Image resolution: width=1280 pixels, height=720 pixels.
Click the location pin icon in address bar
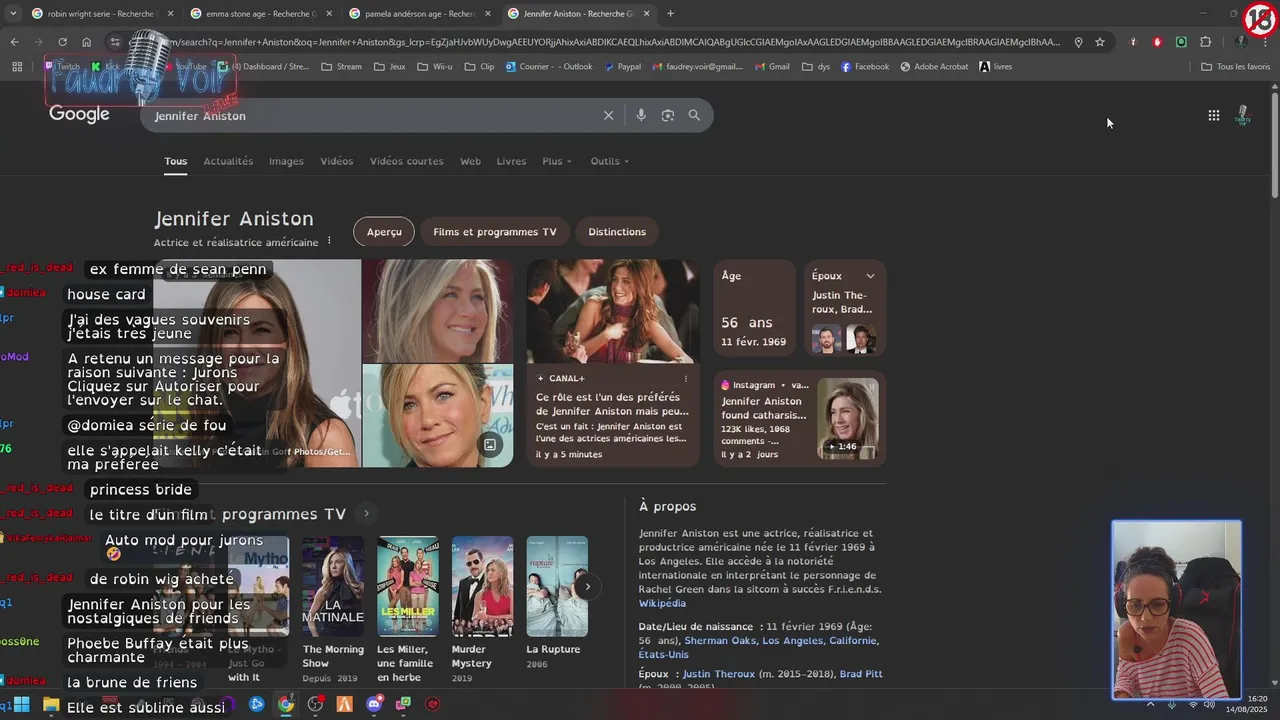[x=1078, y=42]
